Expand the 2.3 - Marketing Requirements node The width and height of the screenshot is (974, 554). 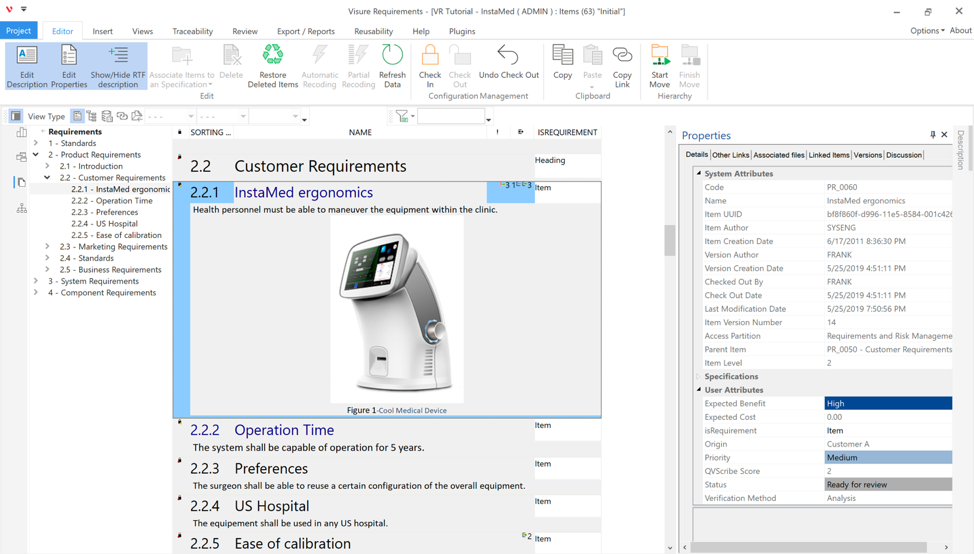pos(48,247)
